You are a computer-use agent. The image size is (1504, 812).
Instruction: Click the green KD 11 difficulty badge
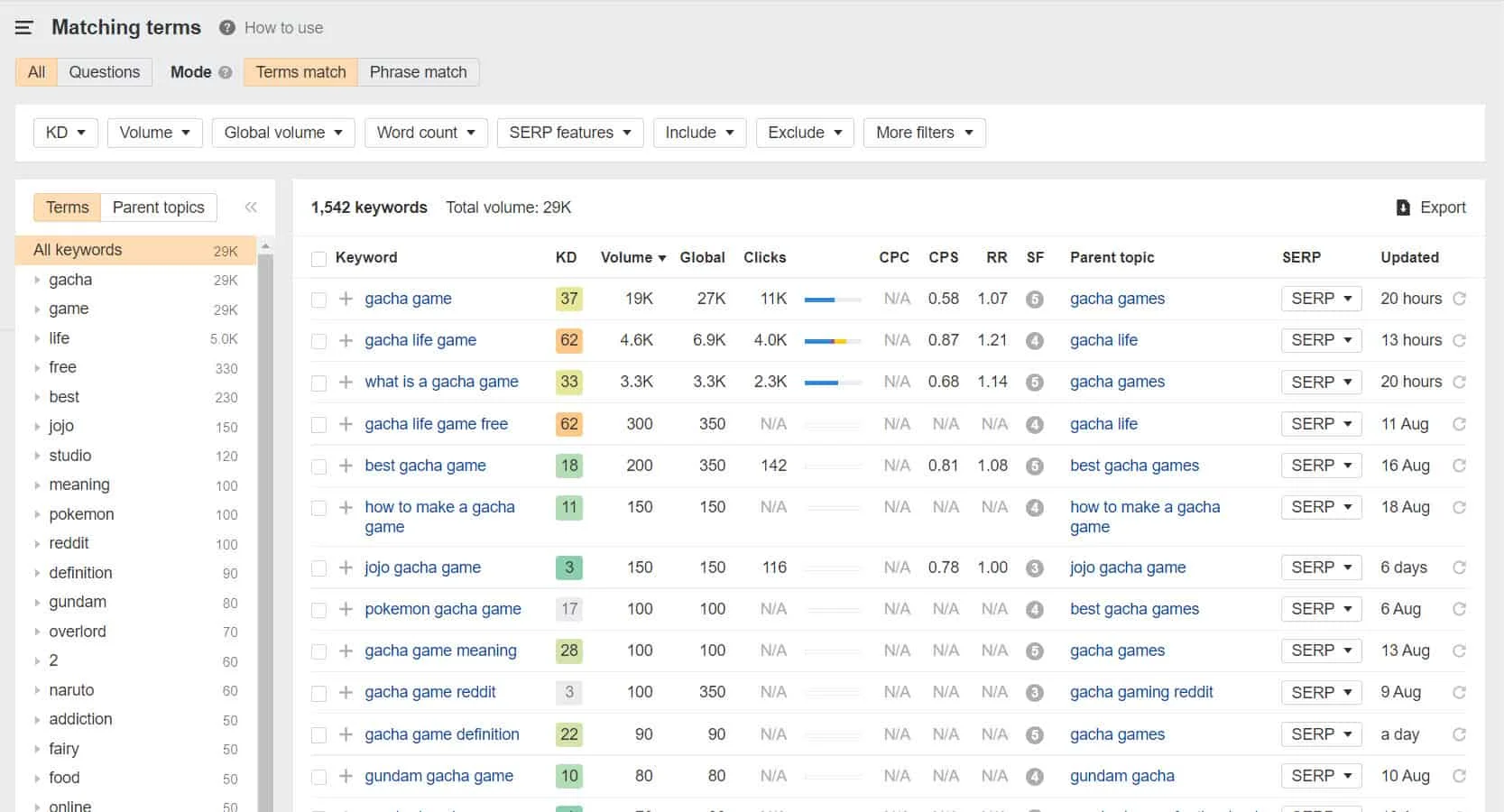(568, 507)
